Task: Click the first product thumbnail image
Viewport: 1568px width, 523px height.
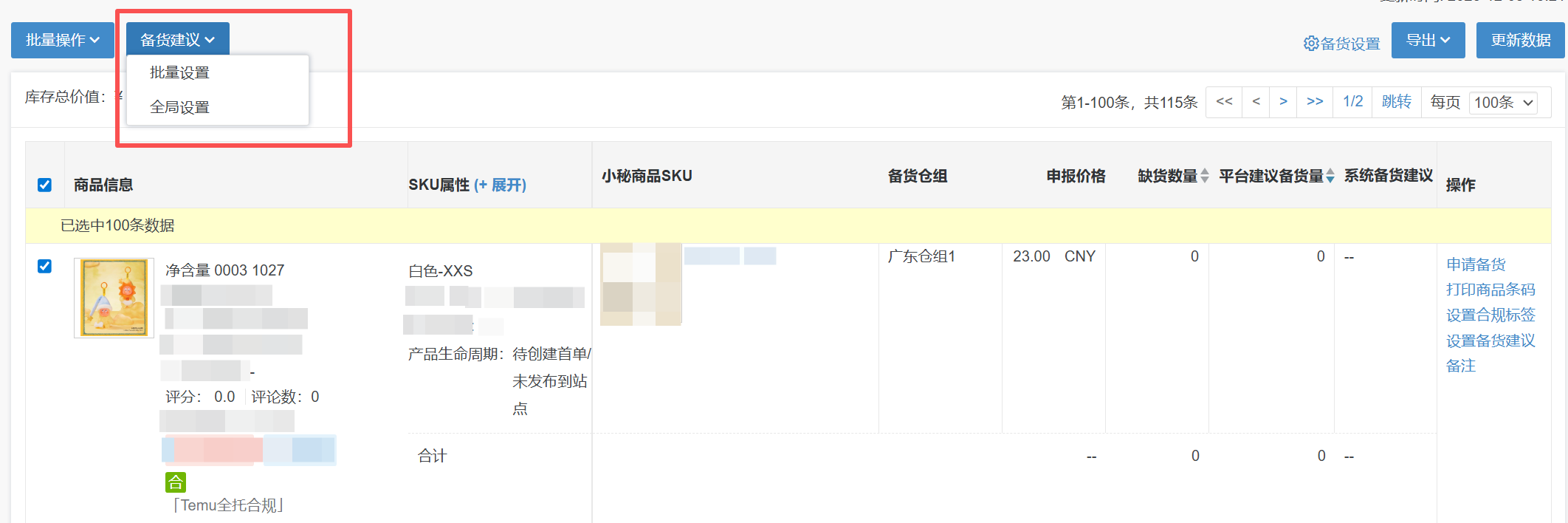Action: [113, 297]
